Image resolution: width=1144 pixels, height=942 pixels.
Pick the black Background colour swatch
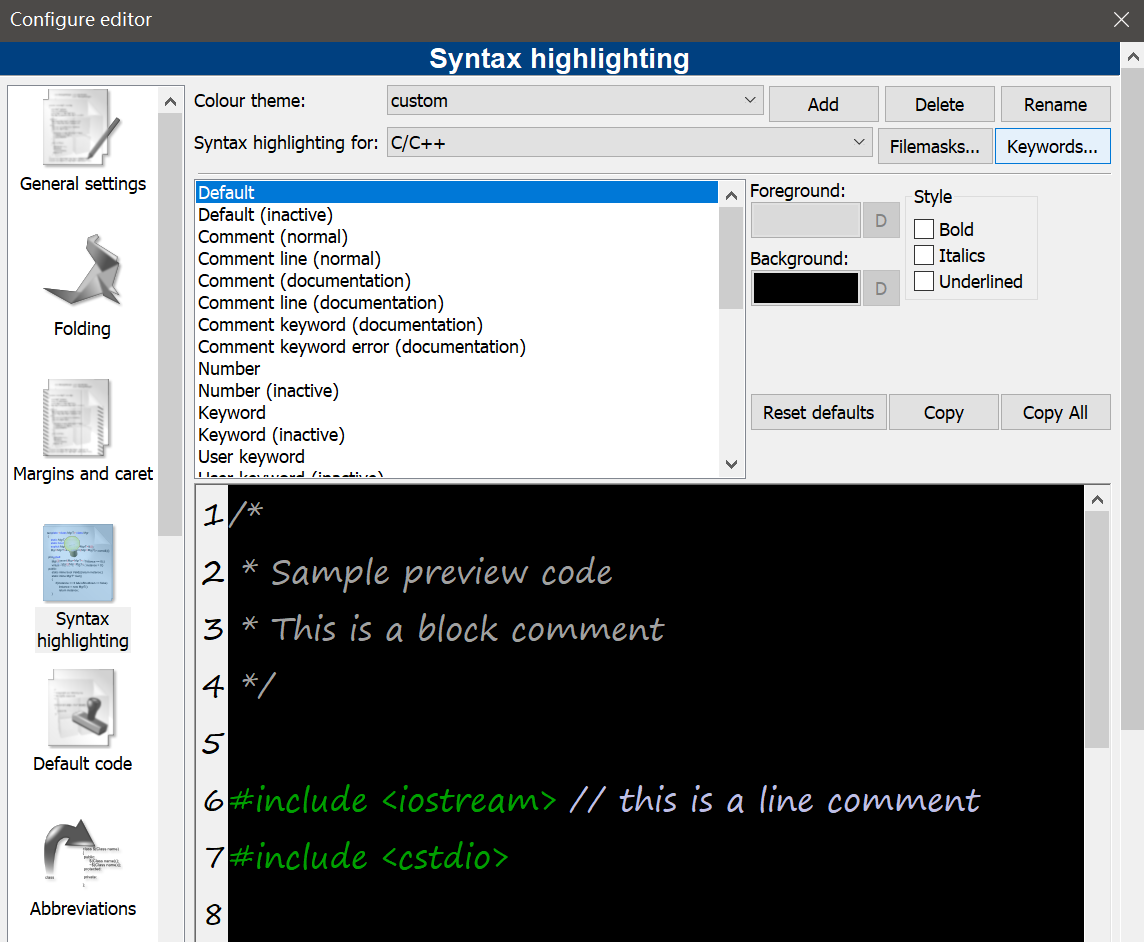[805, 288]
